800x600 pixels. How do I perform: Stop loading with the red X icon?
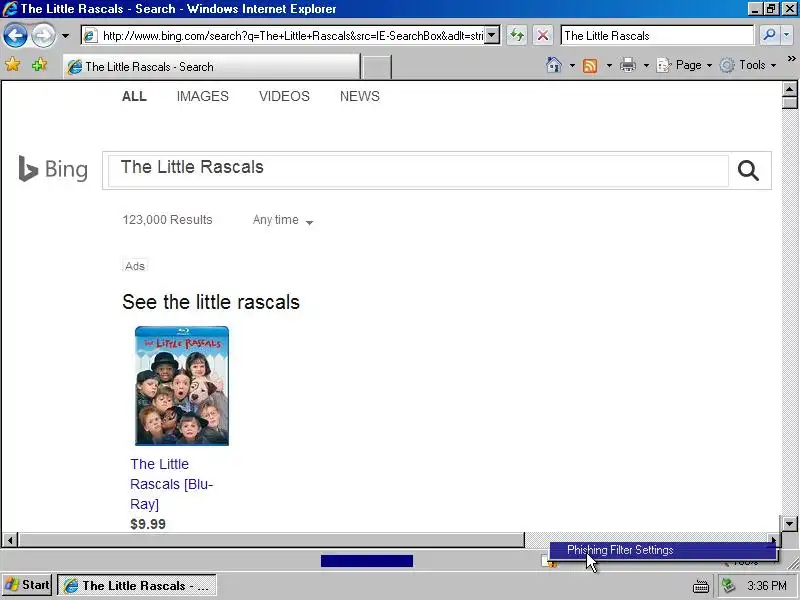(x=543, y=36)
